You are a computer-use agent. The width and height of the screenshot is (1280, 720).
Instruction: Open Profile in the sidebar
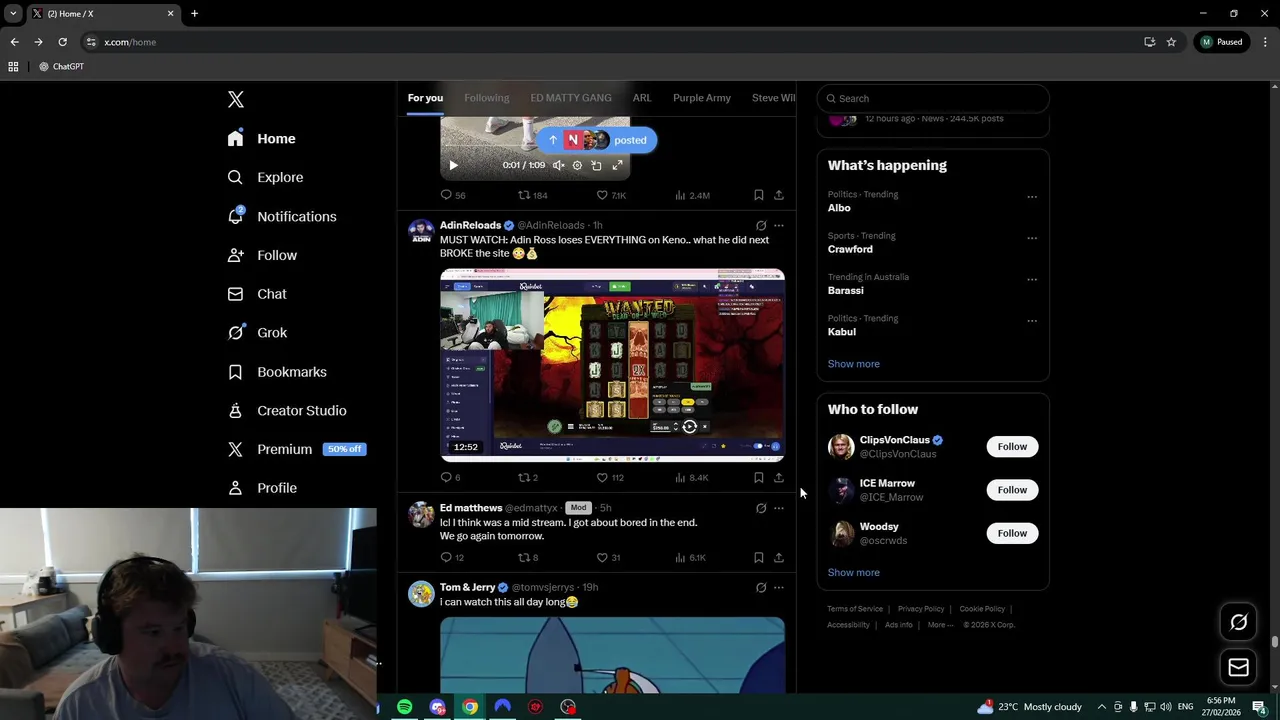263,487
